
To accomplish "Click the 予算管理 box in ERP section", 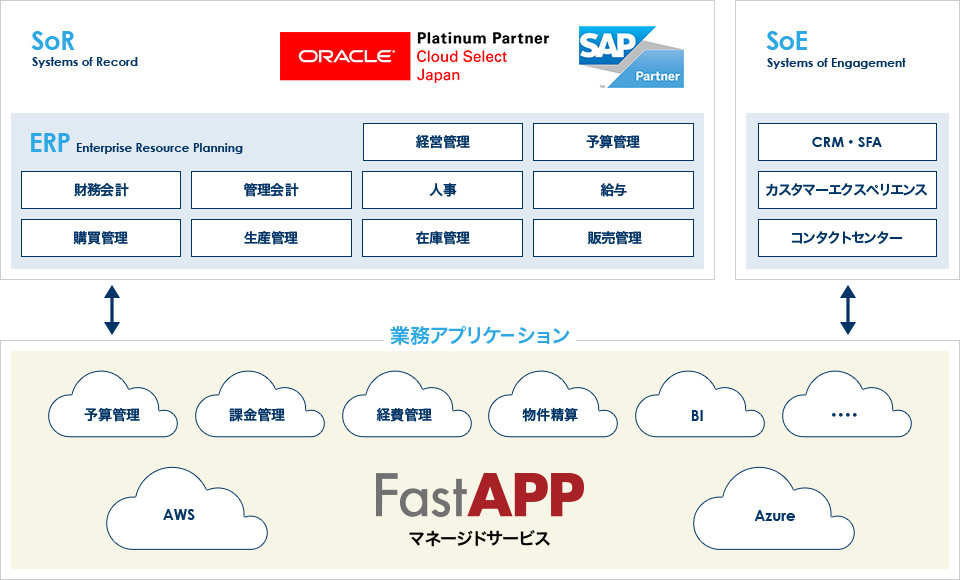I will pos(613,142).
